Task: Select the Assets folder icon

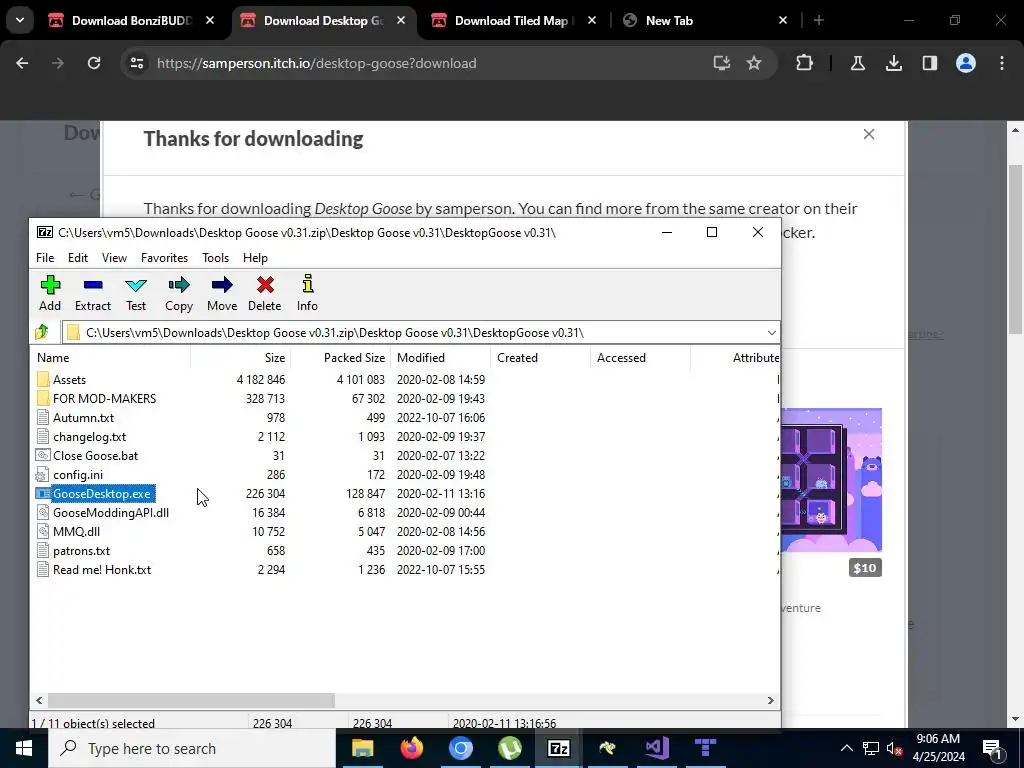Action: [43, 379]
